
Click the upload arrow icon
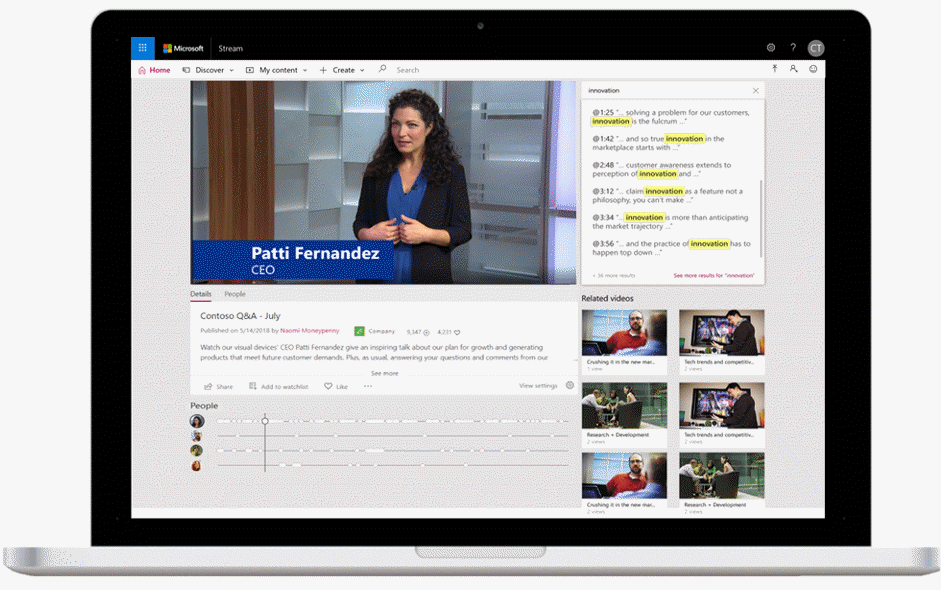click(774, 69)
